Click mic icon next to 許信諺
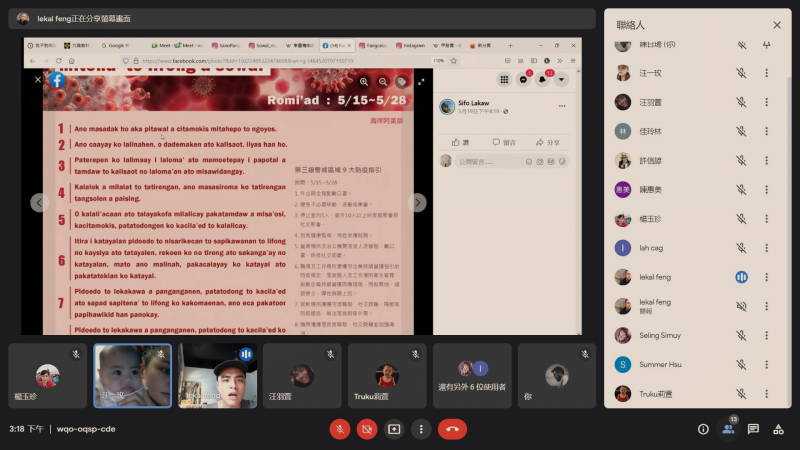 coord(741,160)
